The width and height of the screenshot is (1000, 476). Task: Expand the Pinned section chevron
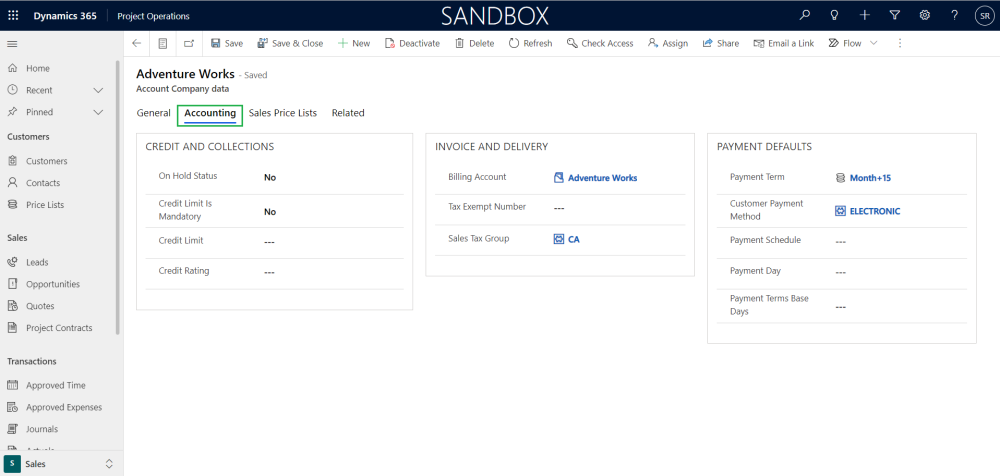98,112
